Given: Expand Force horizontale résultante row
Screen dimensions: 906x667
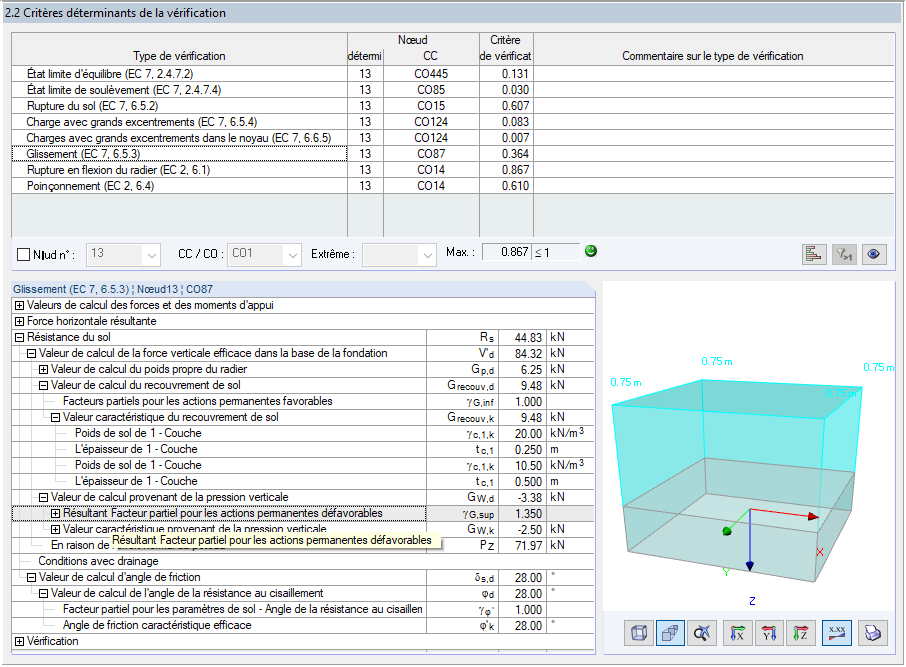Looking at the screenshot, I should 20,321.
